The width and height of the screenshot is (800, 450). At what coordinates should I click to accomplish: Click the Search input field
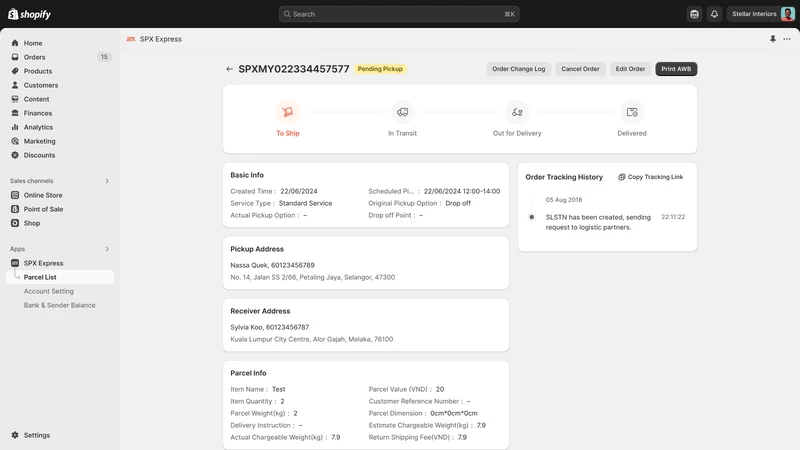pos(399,14)
